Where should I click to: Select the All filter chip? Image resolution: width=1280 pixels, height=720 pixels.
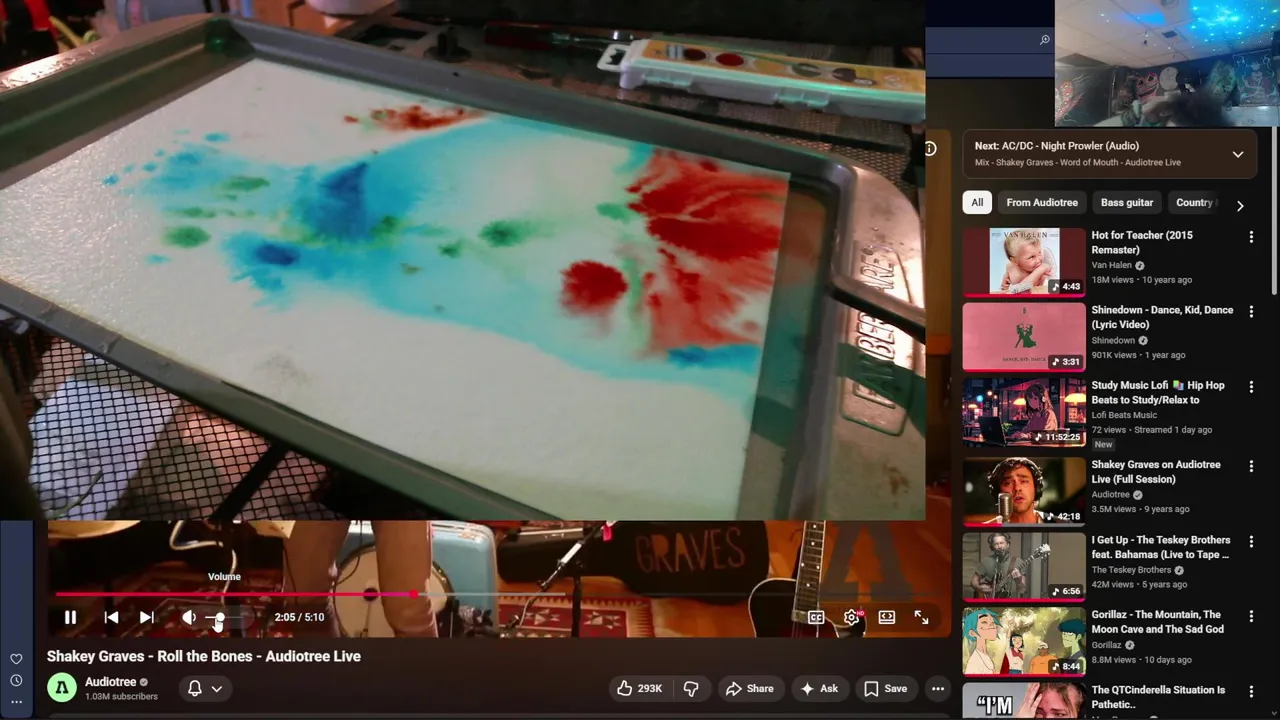(977, 202)
